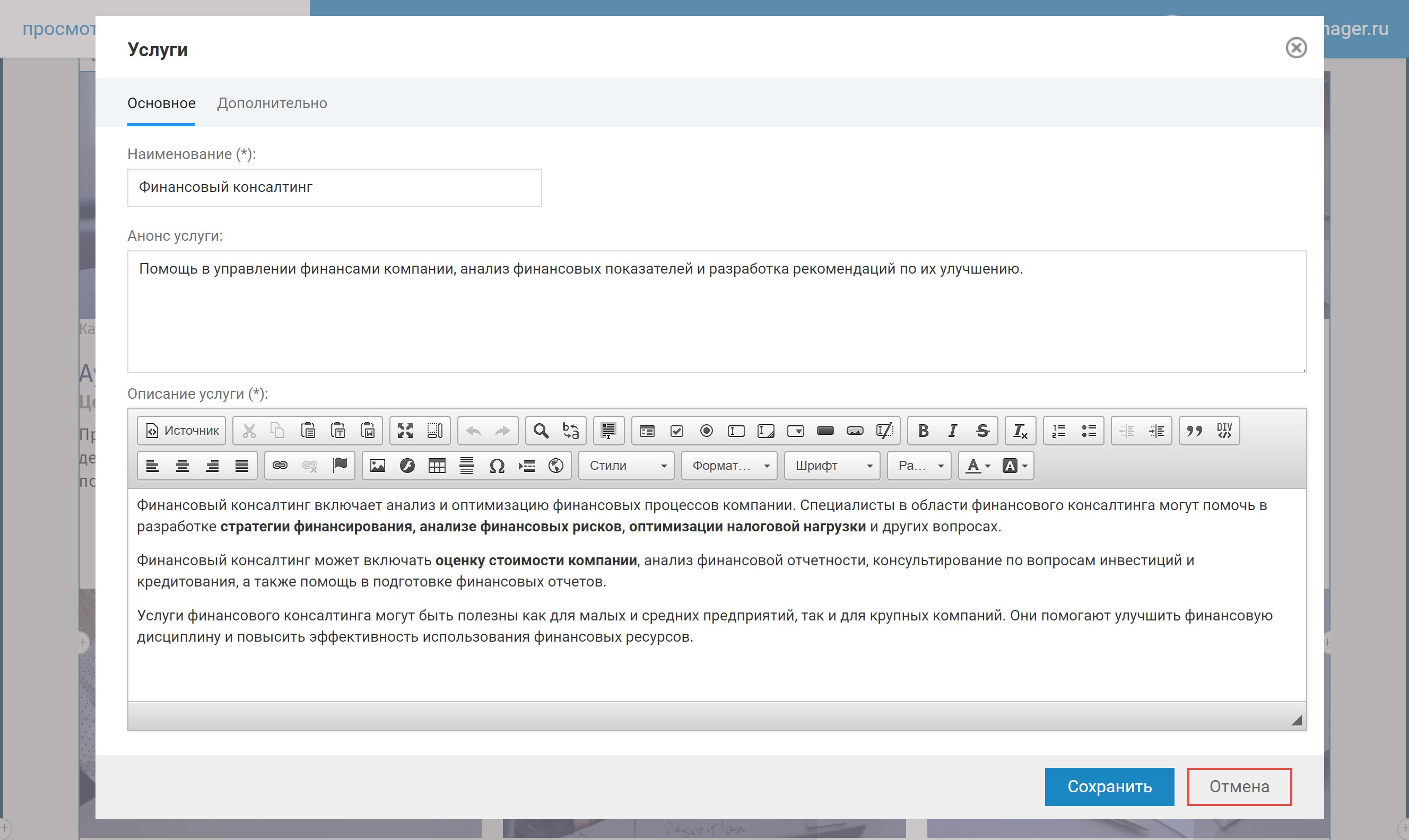Viewport: 1409px width, 840px height.
Task: Toggle the numbered list
Action: click(x=1057, y=430)
